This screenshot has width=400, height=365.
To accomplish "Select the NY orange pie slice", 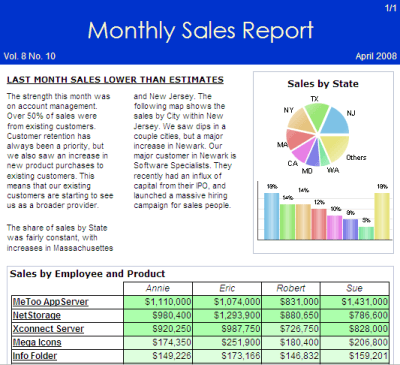I will [302, 121].
